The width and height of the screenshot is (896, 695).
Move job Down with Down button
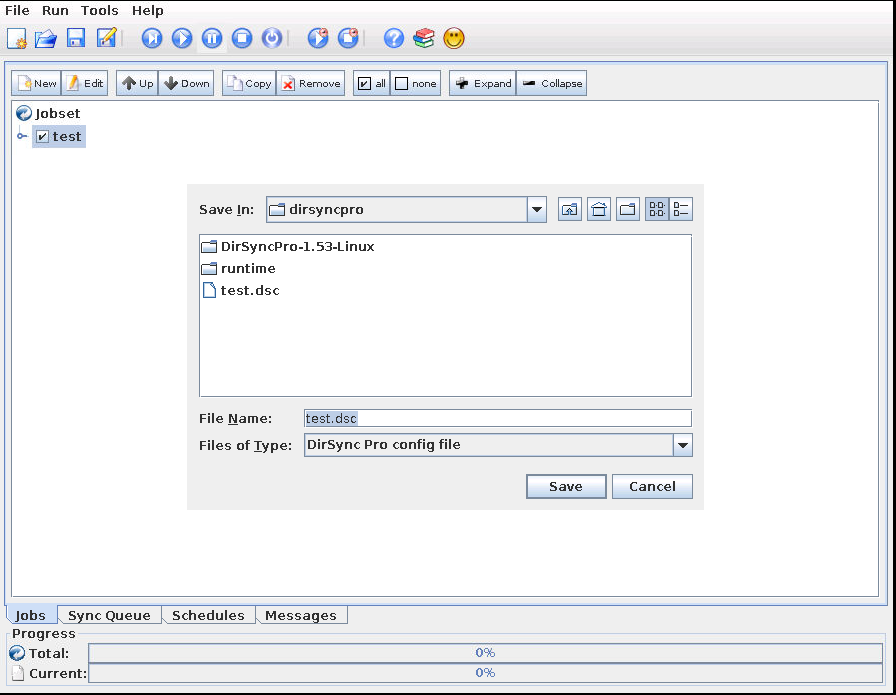click(x=186, y=83)
